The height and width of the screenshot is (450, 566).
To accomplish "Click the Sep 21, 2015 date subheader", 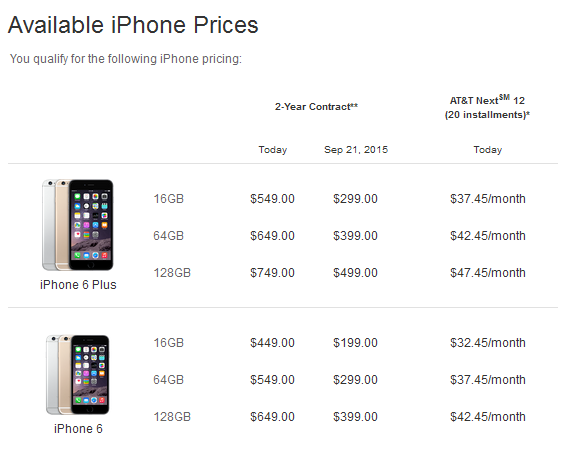I will (x=356, y=150).
